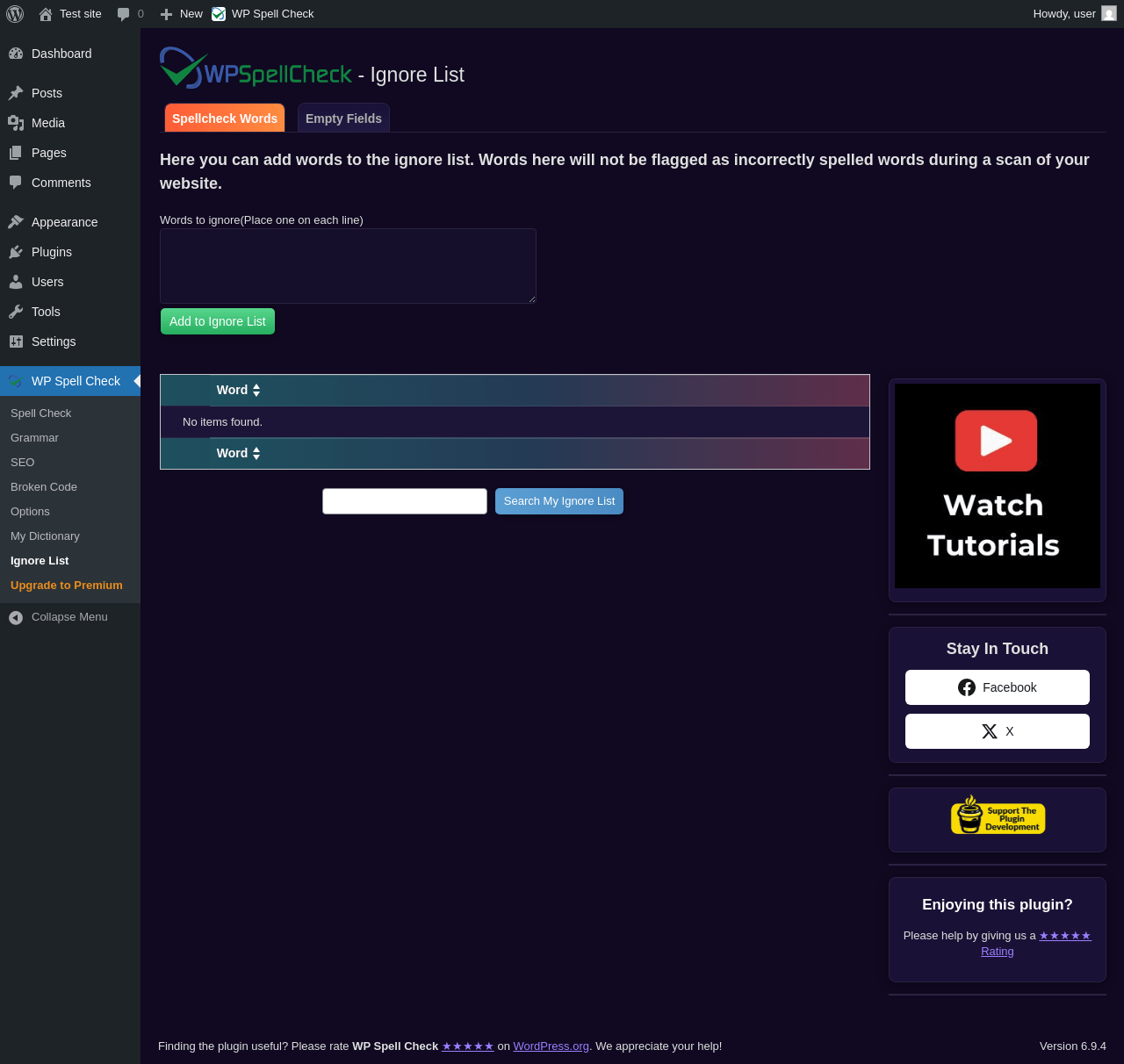Play the Watch Tutorials video thumbnail
This screenshot has height=1064, width=1124.
pyautogui.click(x=998, y=485)
